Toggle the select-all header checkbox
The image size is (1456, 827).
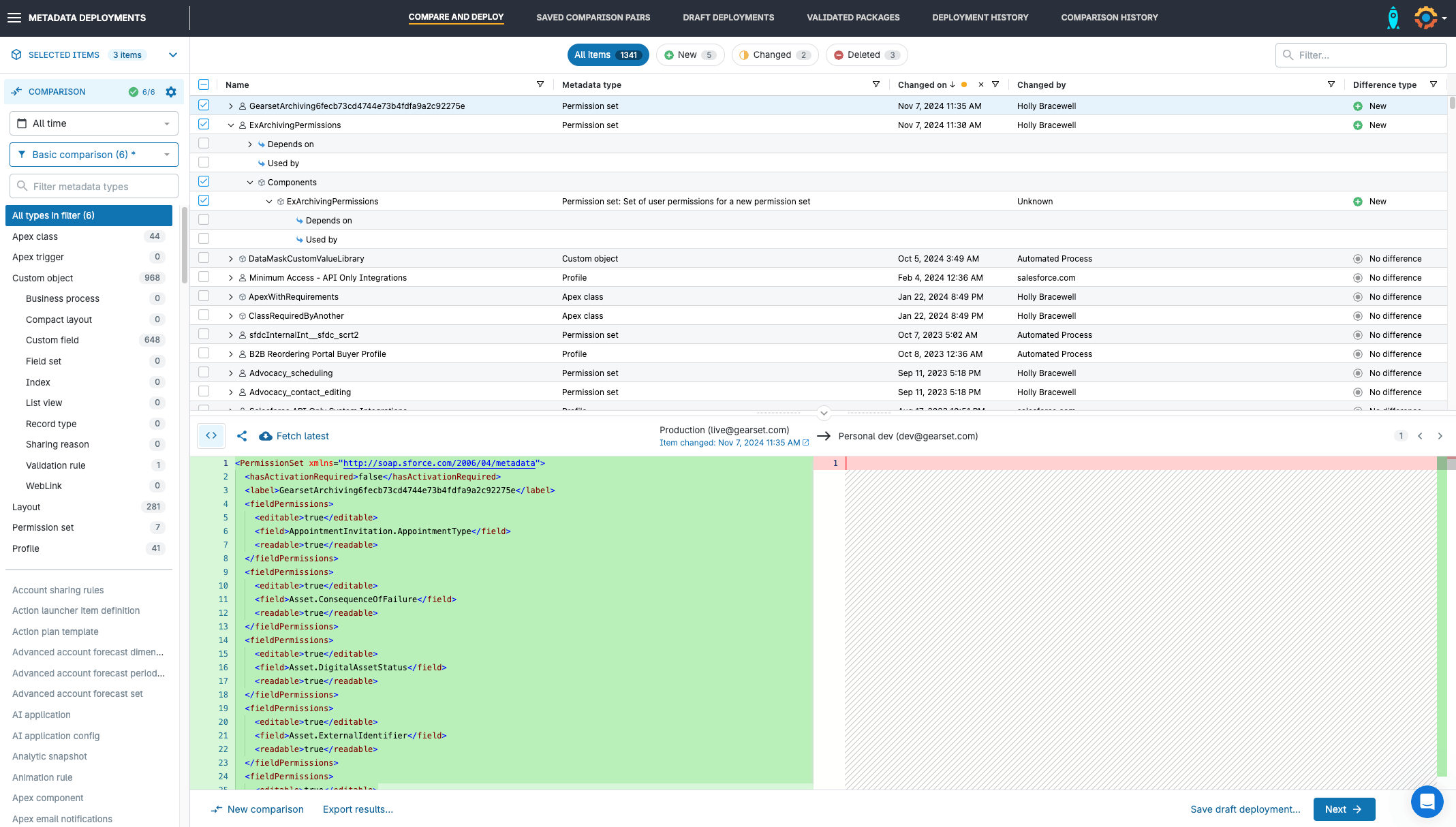point(204,84)
